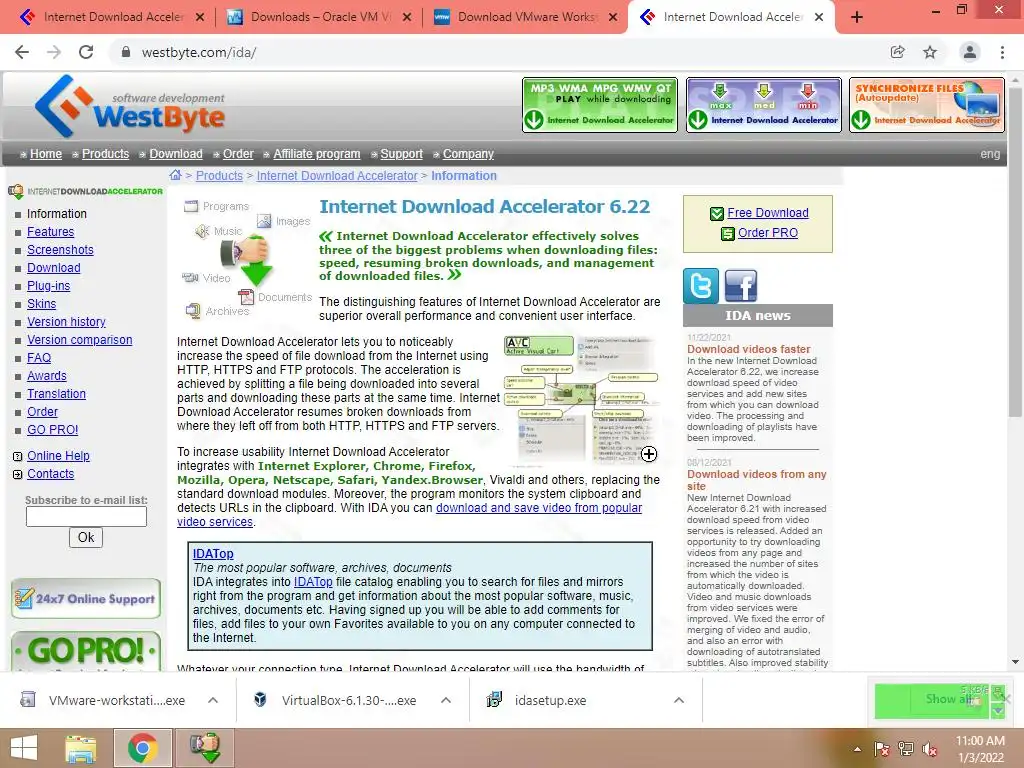Open the Facebook icon link

pyautogui.click(x=741, y=285)
